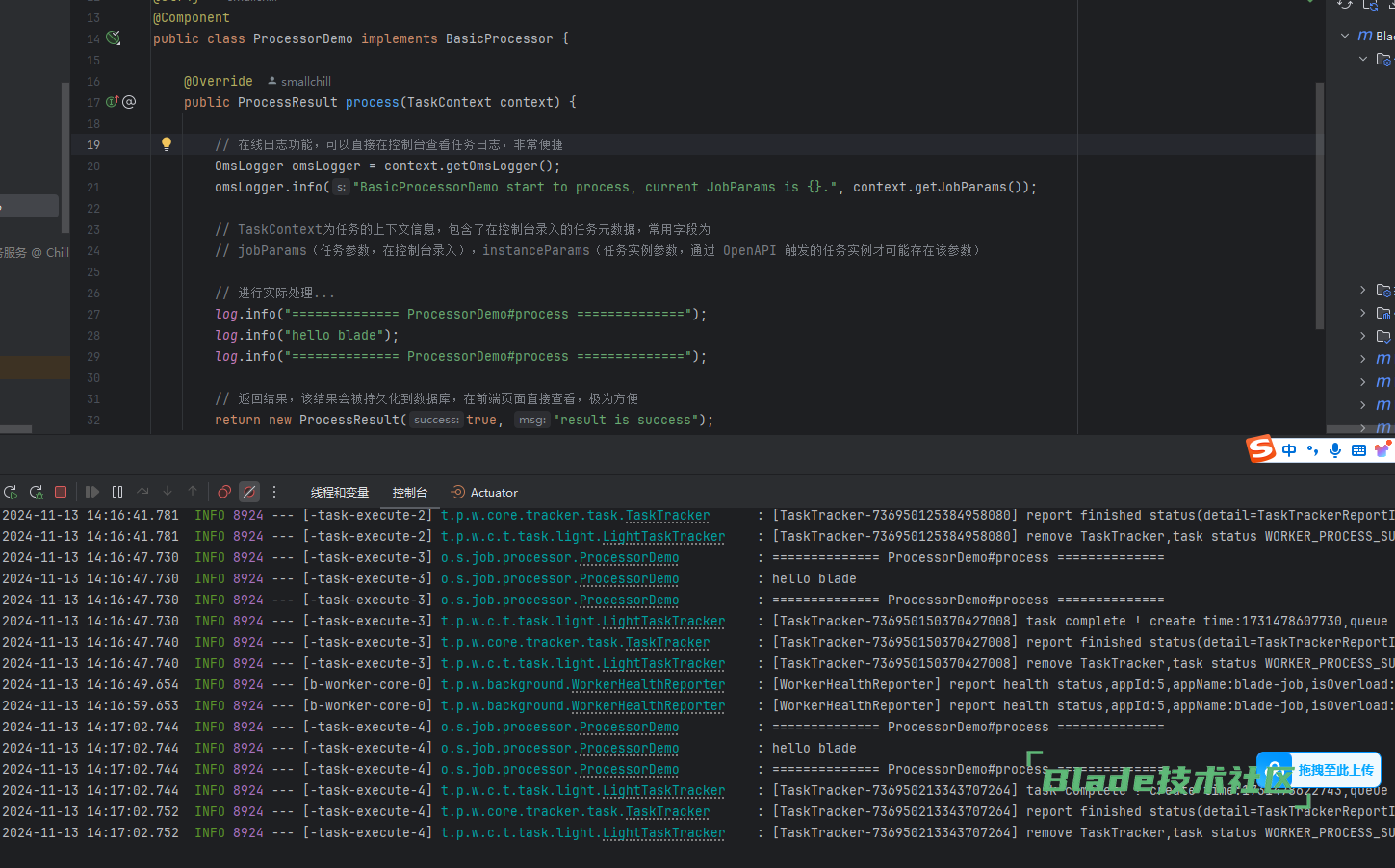Click the Maven panel horizontal scrollbar

[1360, 428]
